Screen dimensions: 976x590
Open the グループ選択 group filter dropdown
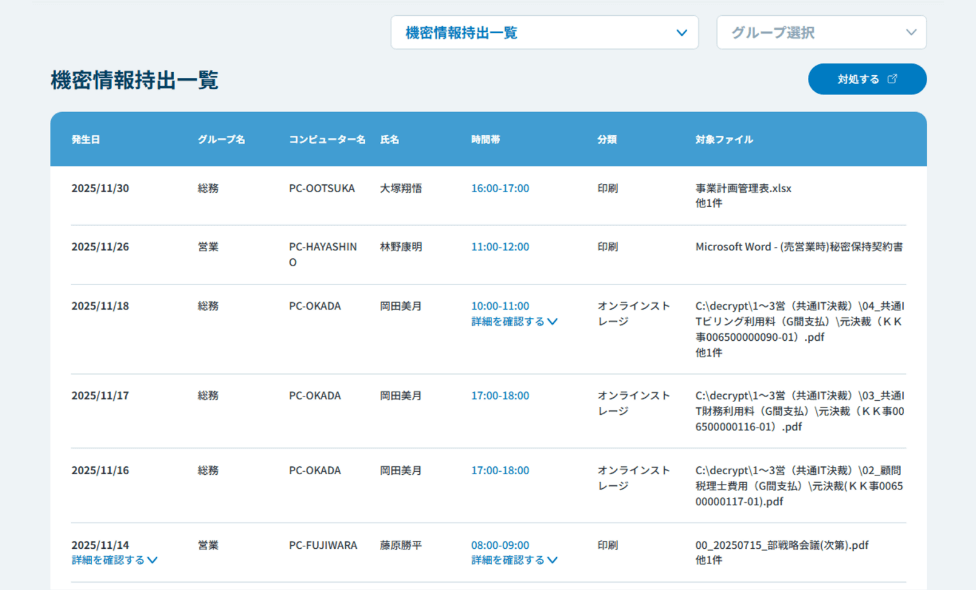tap(820, 32)
